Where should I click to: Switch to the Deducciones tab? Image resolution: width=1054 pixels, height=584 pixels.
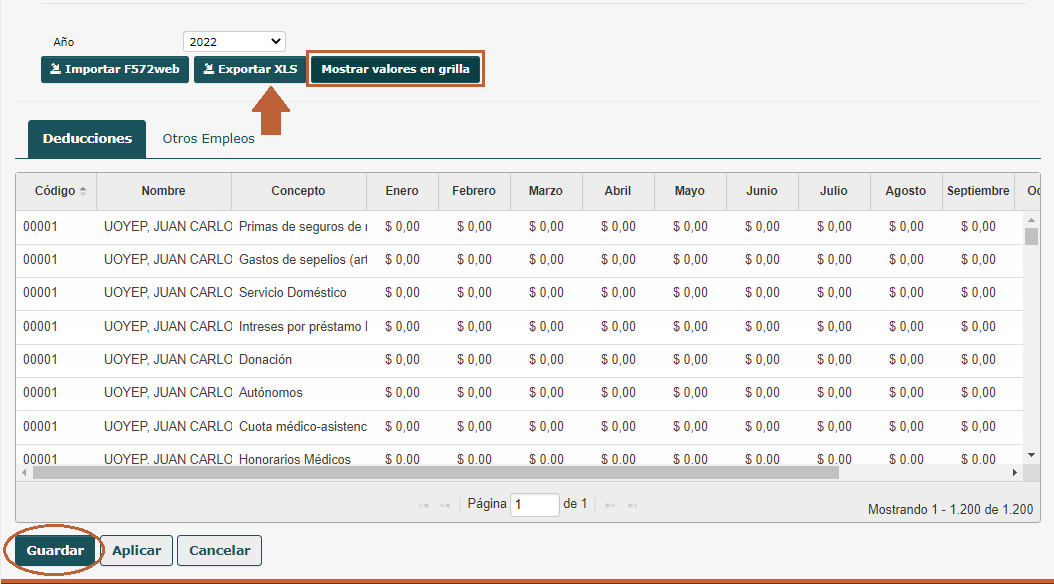[x=87, y=139]
